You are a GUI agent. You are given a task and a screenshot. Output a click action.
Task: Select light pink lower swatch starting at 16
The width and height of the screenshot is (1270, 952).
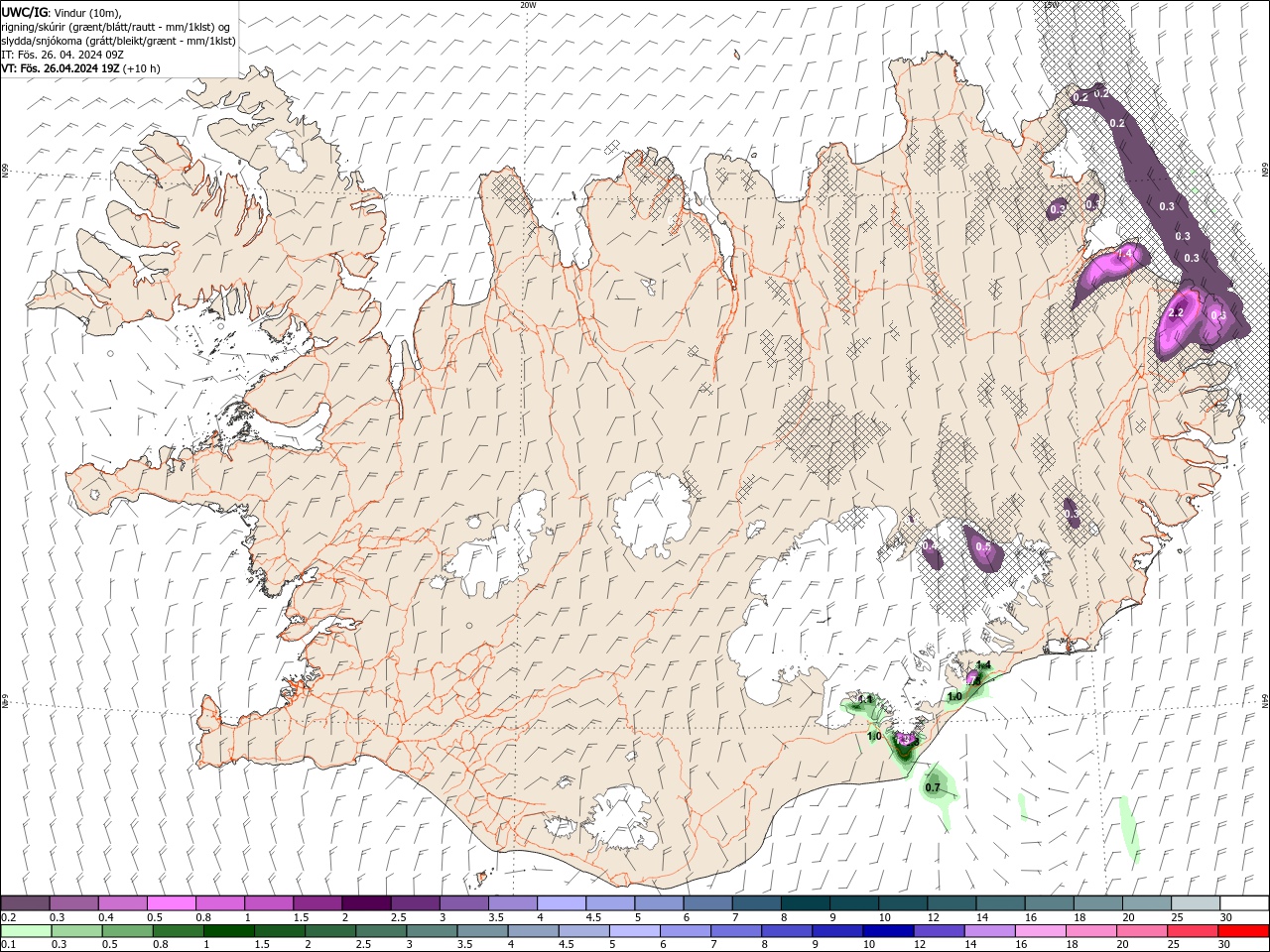tap(1039, 931)
